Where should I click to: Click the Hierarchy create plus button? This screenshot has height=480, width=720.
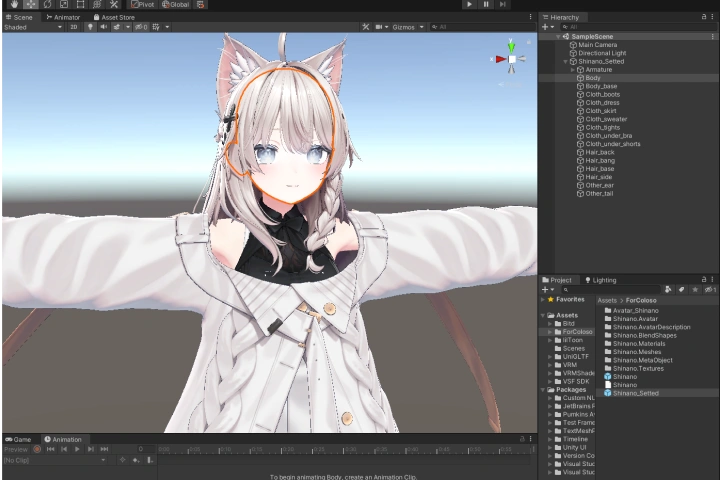click(x=547, y=27)
